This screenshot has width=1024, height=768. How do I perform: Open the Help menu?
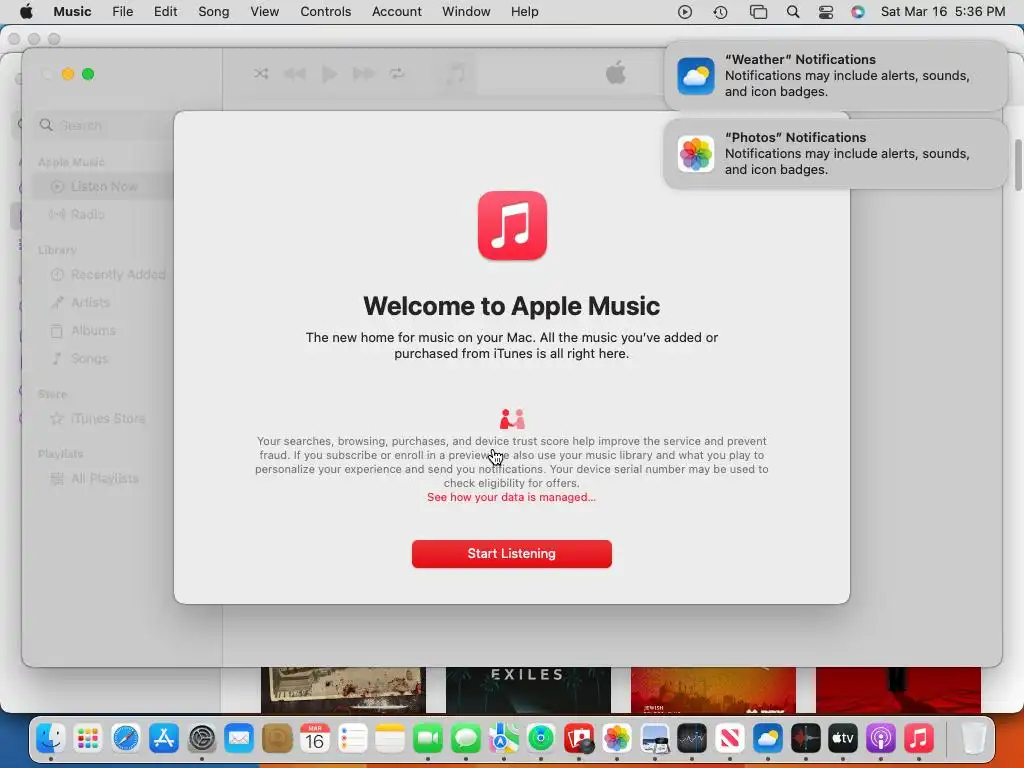click(524, 12)
